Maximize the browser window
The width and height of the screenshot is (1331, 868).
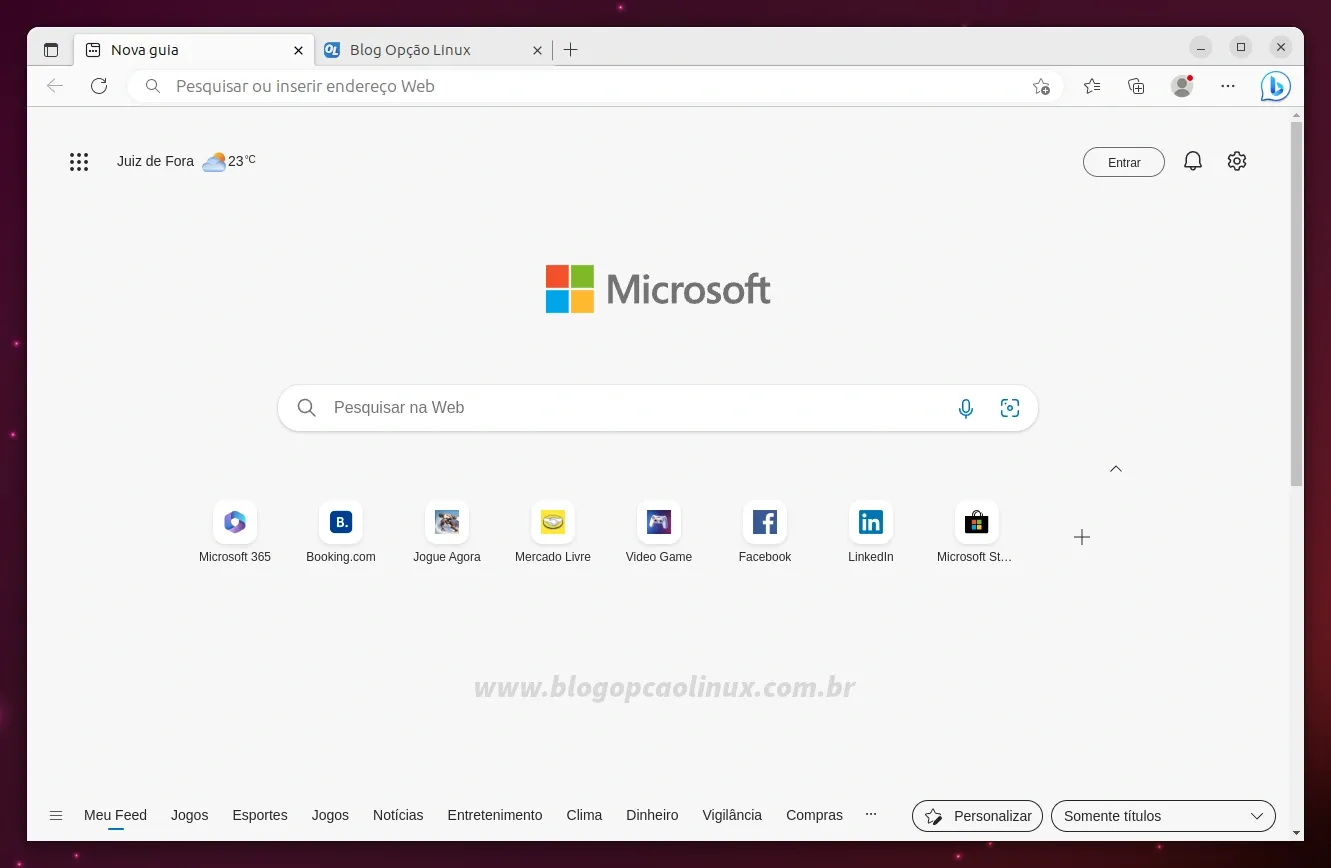1241,47
